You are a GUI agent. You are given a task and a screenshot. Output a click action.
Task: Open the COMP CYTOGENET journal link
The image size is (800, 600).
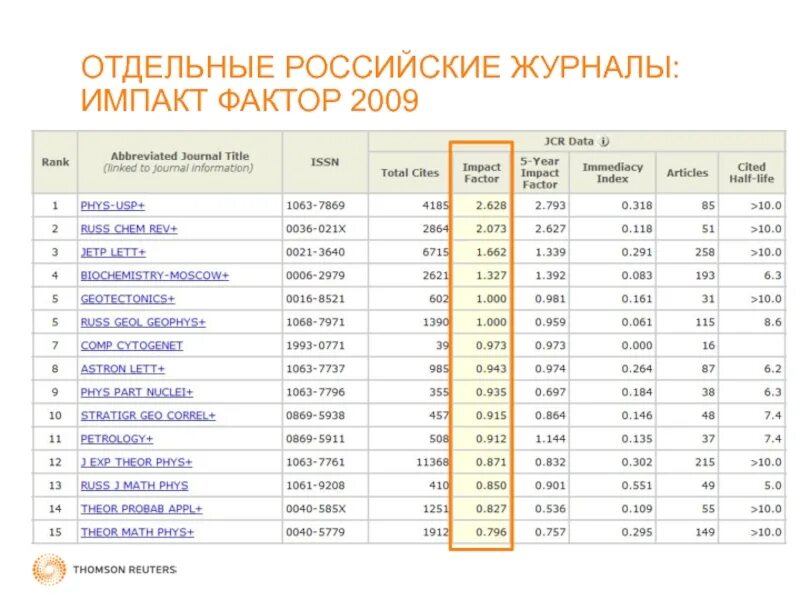[132, 346]
